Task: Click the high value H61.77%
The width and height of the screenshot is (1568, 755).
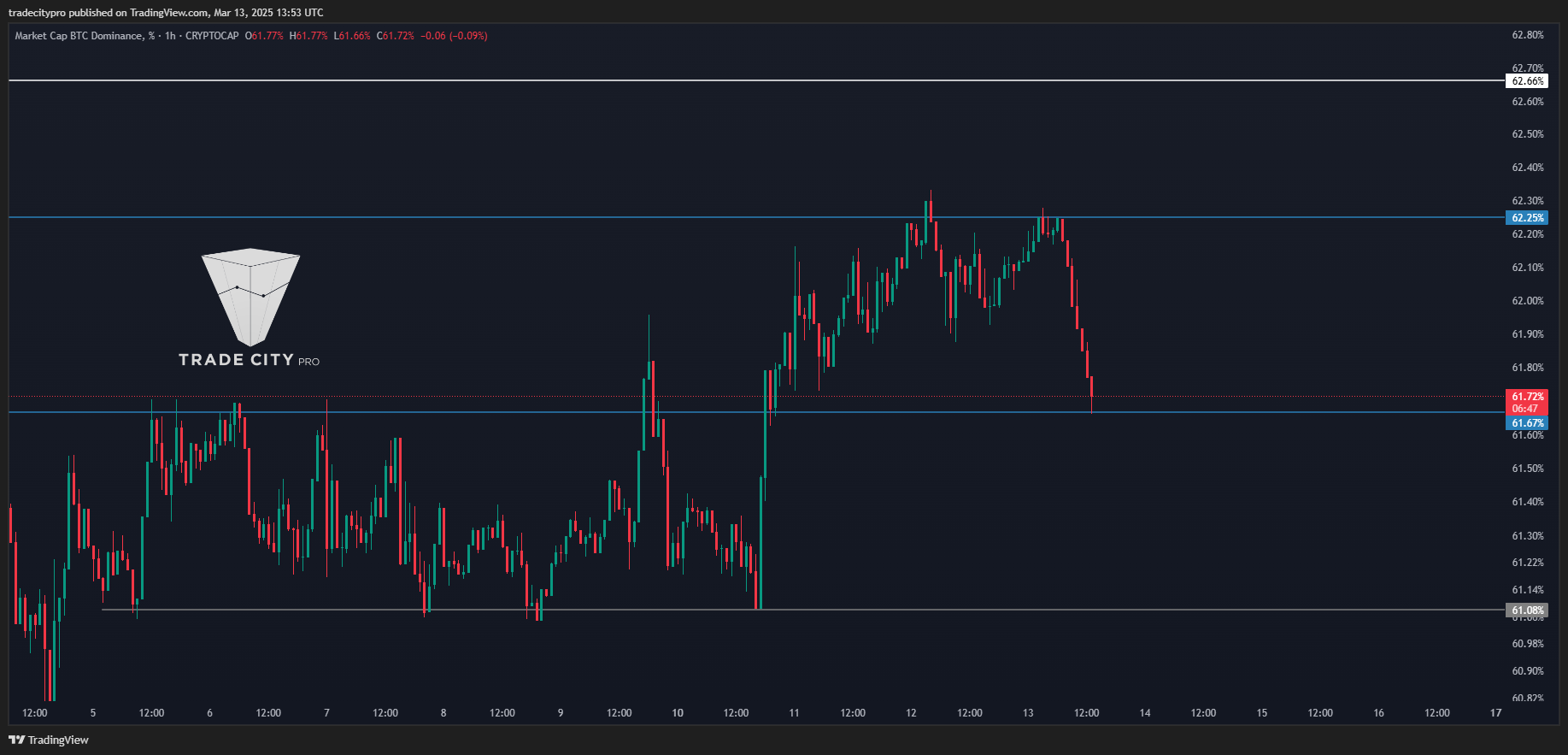Action: coord(308,36)
